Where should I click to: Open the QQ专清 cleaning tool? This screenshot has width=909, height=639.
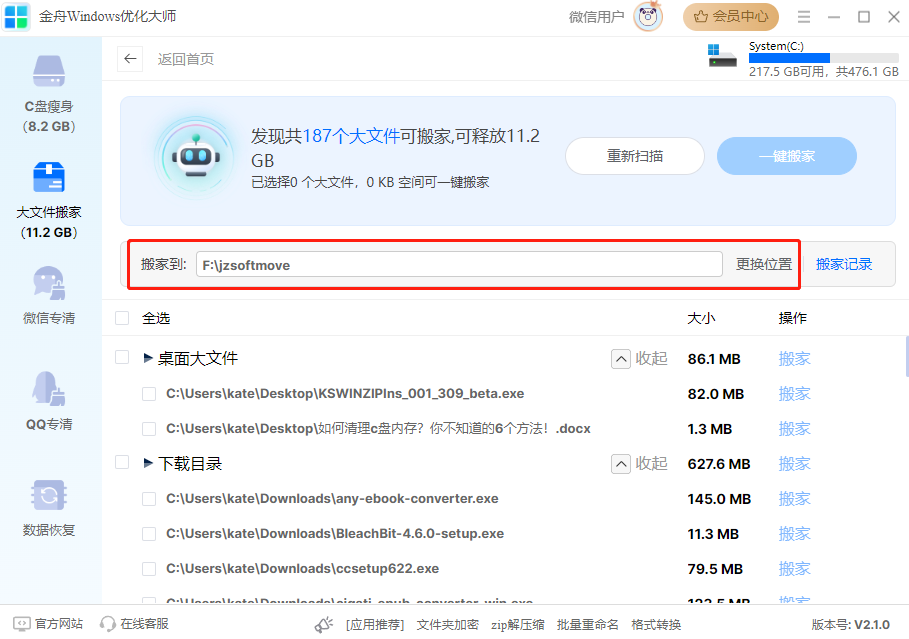[x=49, y=389]
